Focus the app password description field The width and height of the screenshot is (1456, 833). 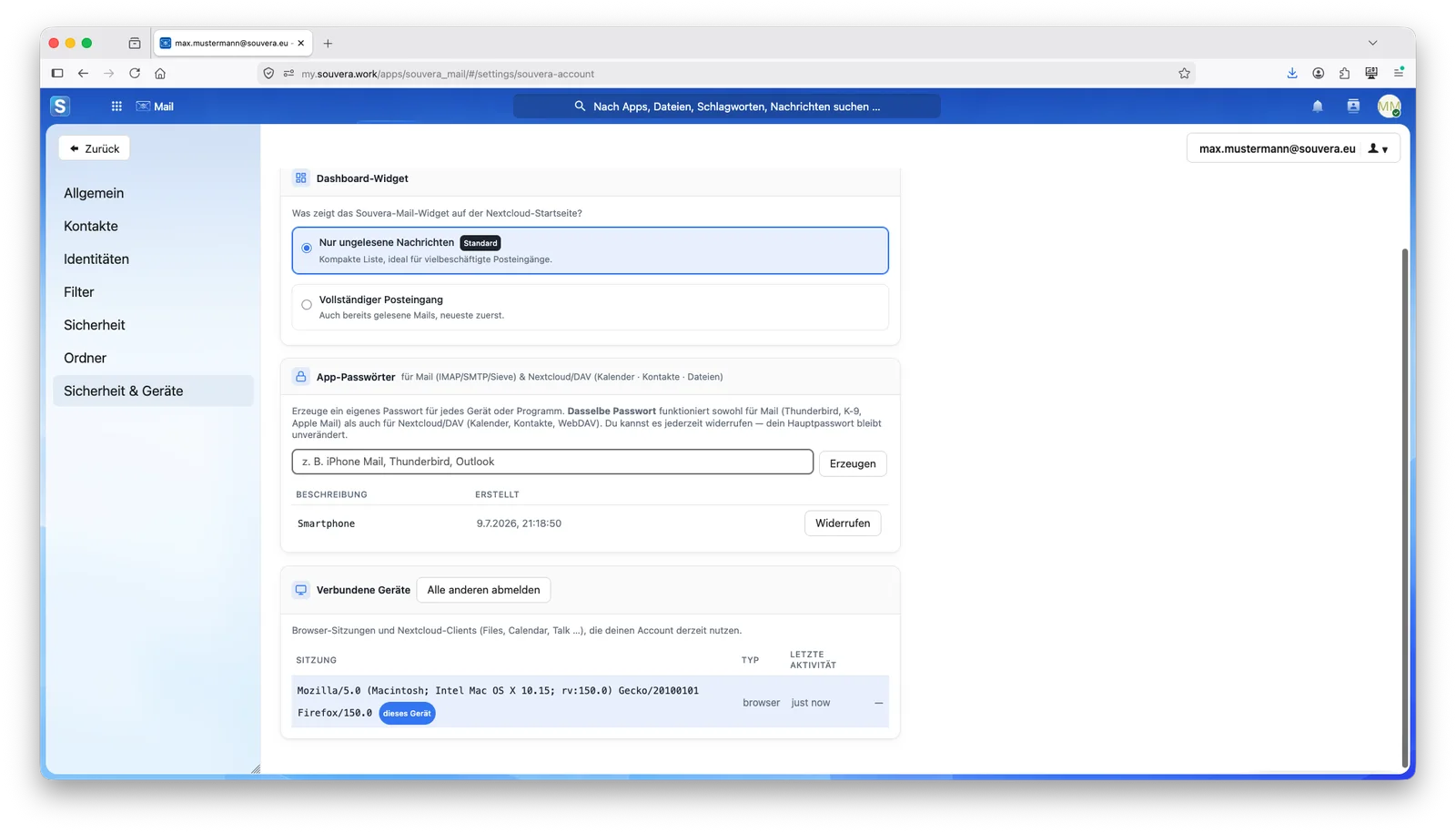[x=552, y=462]
